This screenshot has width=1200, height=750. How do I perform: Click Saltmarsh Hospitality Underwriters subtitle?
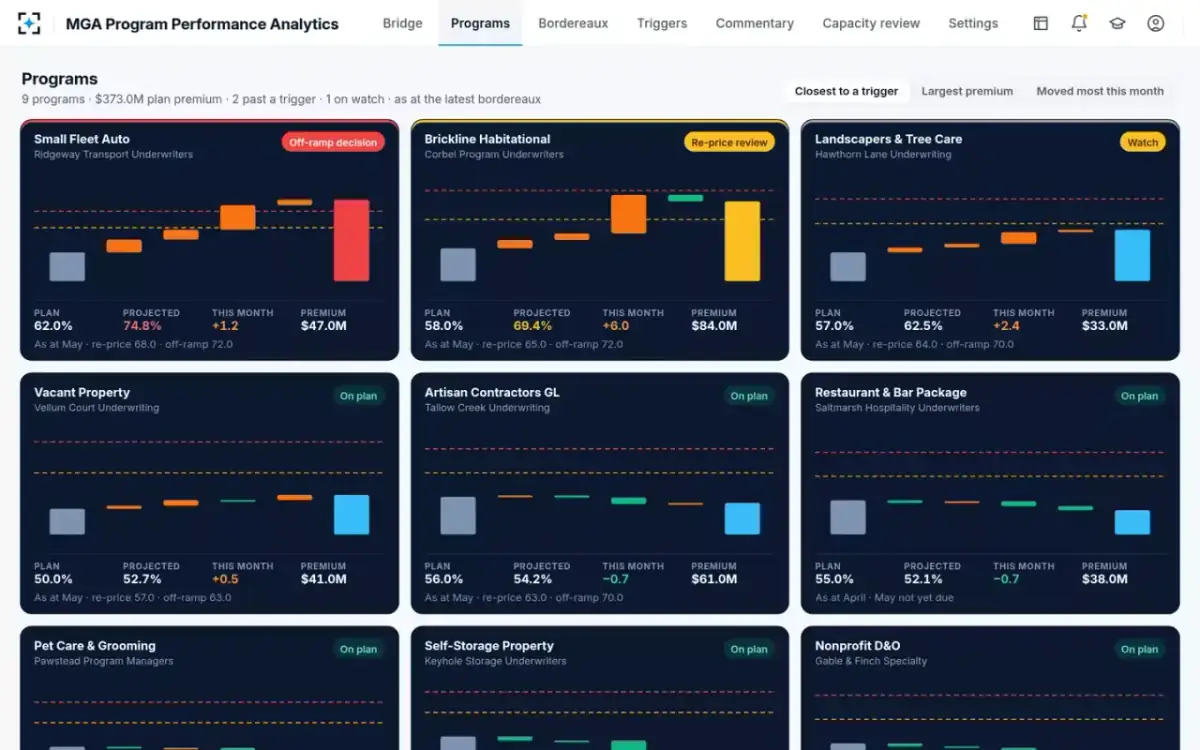coord(897,408)
